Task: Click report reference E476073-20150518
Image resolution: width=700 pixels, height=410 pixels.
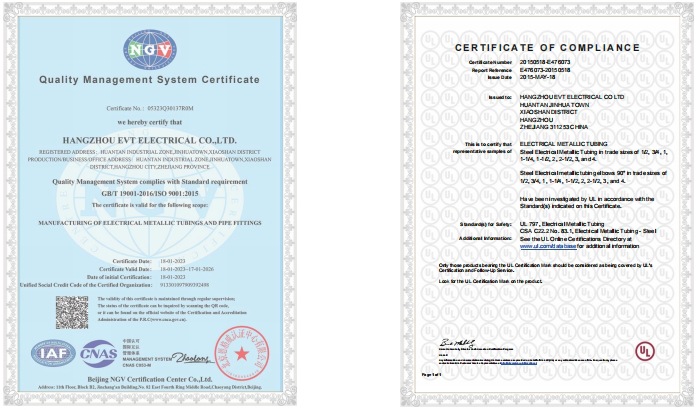Action: click(545, 70)
